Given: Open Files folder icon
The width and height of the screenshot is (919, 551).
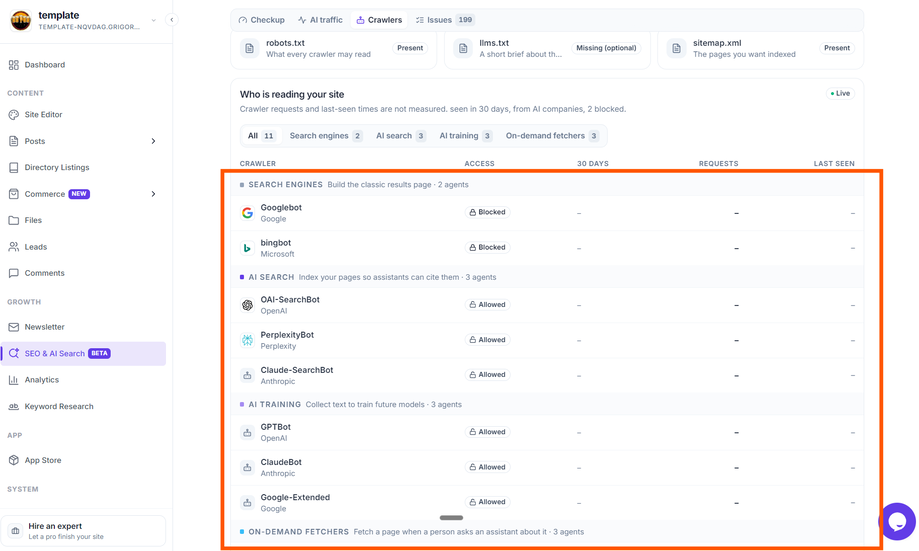Looking at the screenshot, I should tap(13, 220).
